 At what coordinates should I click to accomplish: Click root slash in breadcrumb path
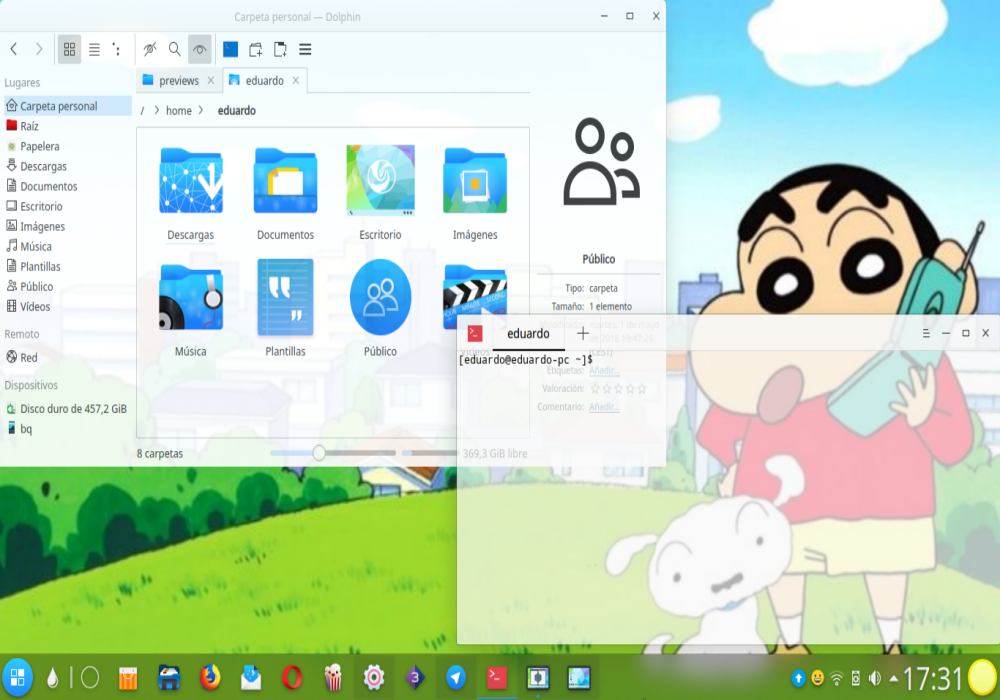tap(142, 111)
